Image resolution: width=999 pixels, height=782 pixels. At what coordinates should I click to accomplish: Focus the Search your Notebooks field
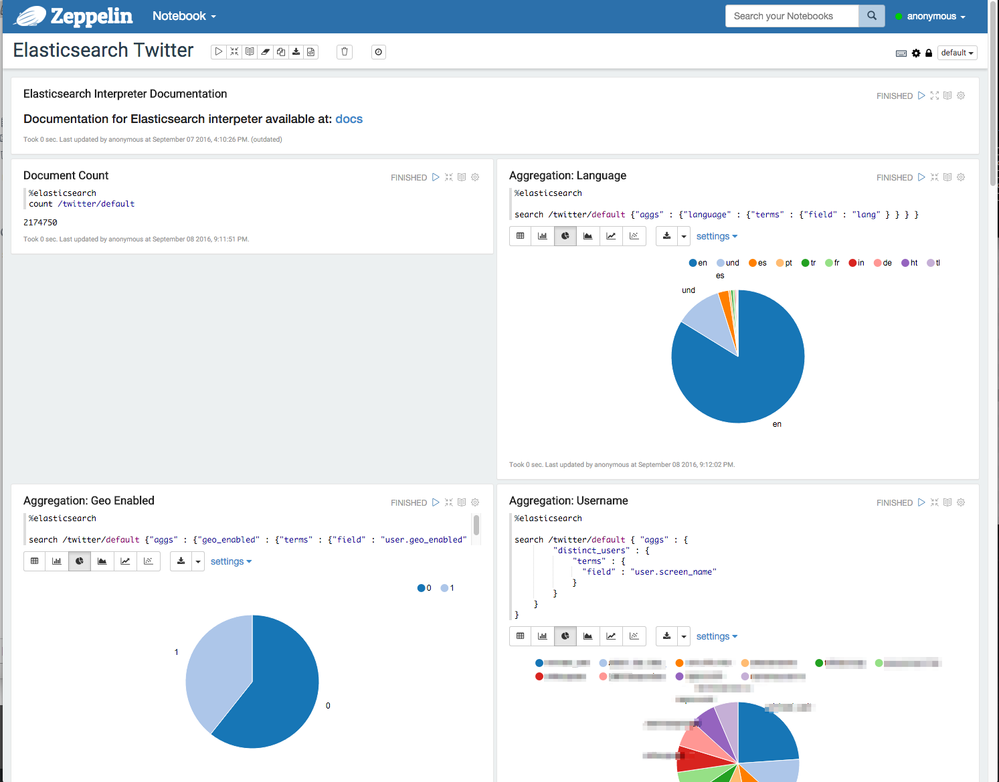pos(792,16)
